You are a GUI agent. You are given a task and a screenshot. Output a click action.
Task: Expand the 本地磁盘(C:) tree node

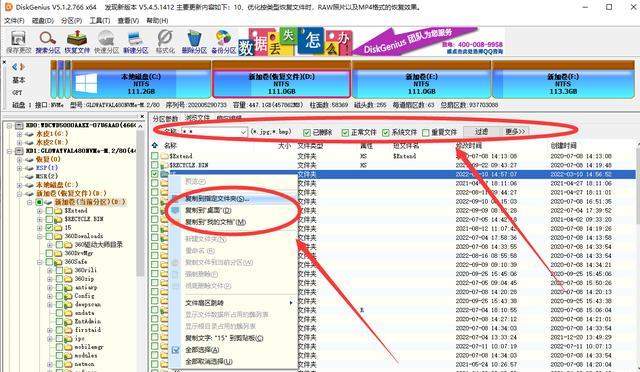pyautogui.click(x=19, y=185)
